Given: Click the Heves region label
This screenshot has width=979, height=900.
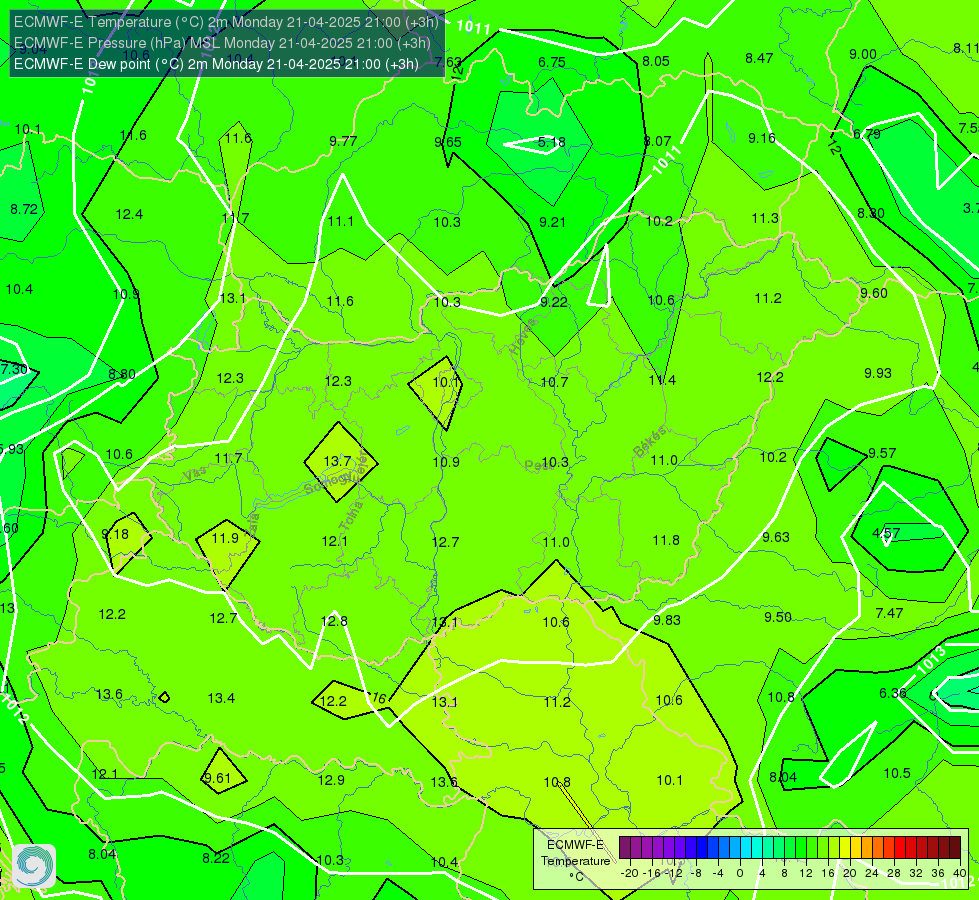Looking at the screenshot, I should click(523, 336).
